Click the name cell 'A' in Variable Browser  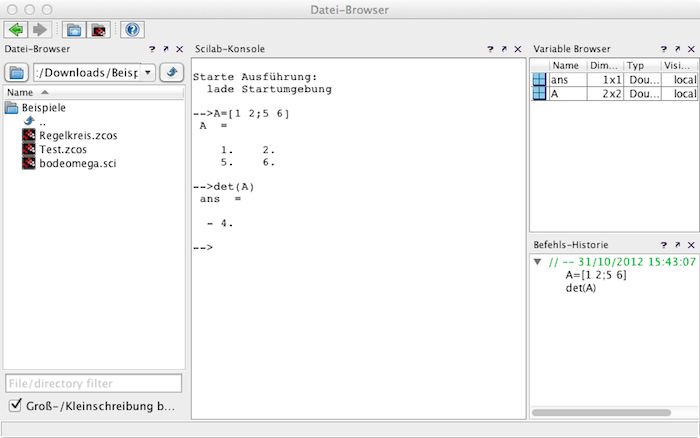coord(568,94)
